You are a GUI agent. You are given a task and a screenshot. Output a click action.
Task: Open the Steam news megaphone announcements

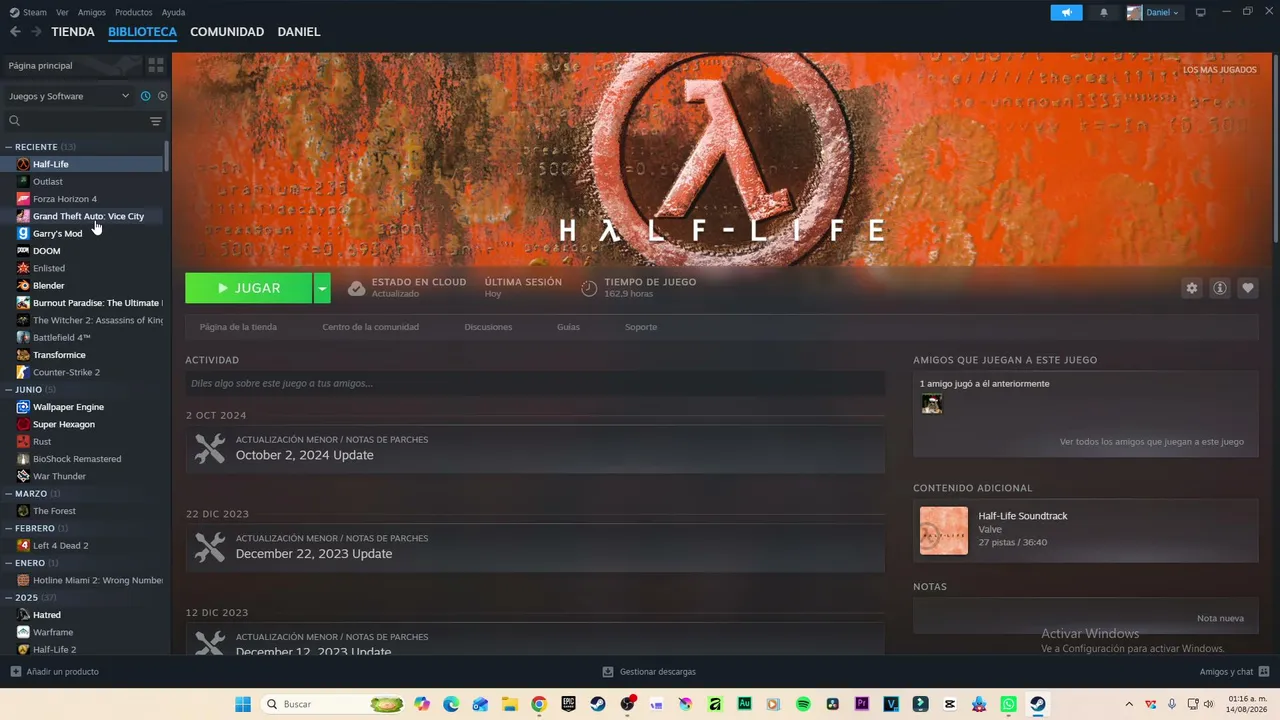[x=1066, y=13]
